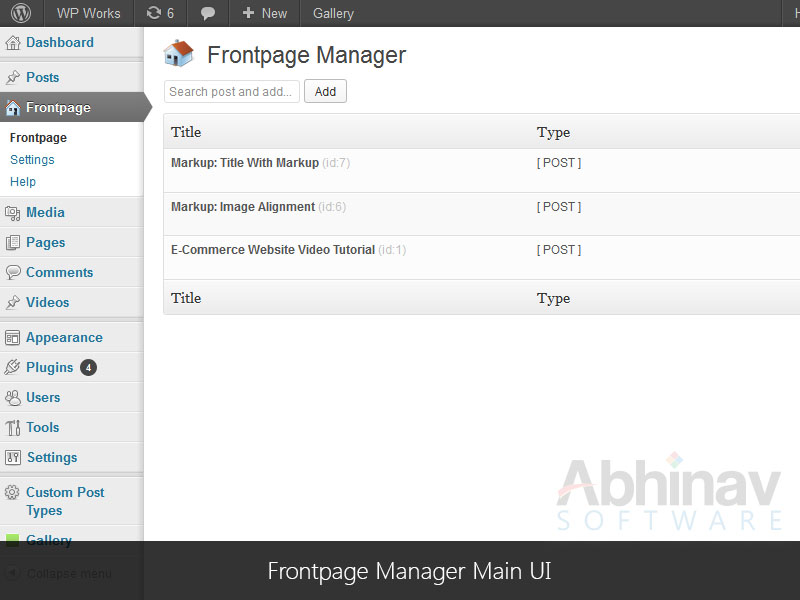Open the comments bubble icon in admin bar
800x600 pixels.
point(208,13)
